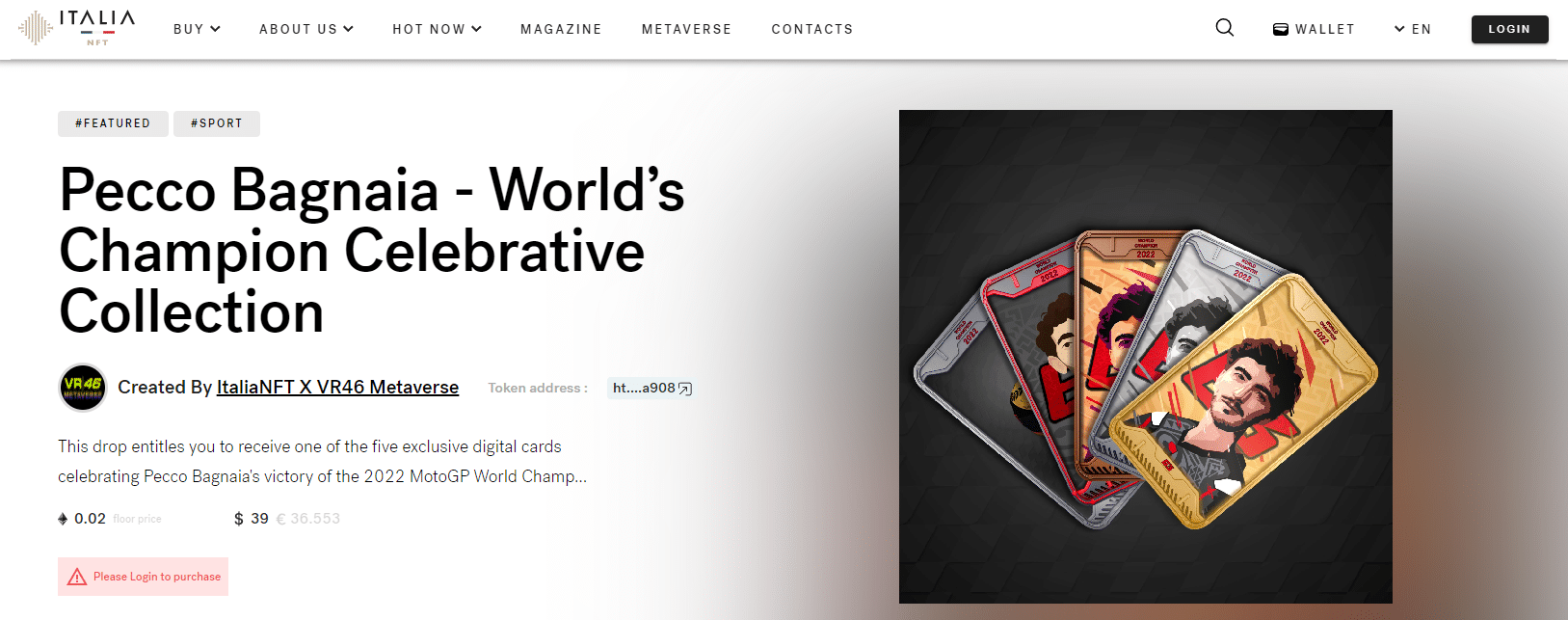Select the #FEATURED tag
Screen dimensions: 1568x620
pos(113,123)
